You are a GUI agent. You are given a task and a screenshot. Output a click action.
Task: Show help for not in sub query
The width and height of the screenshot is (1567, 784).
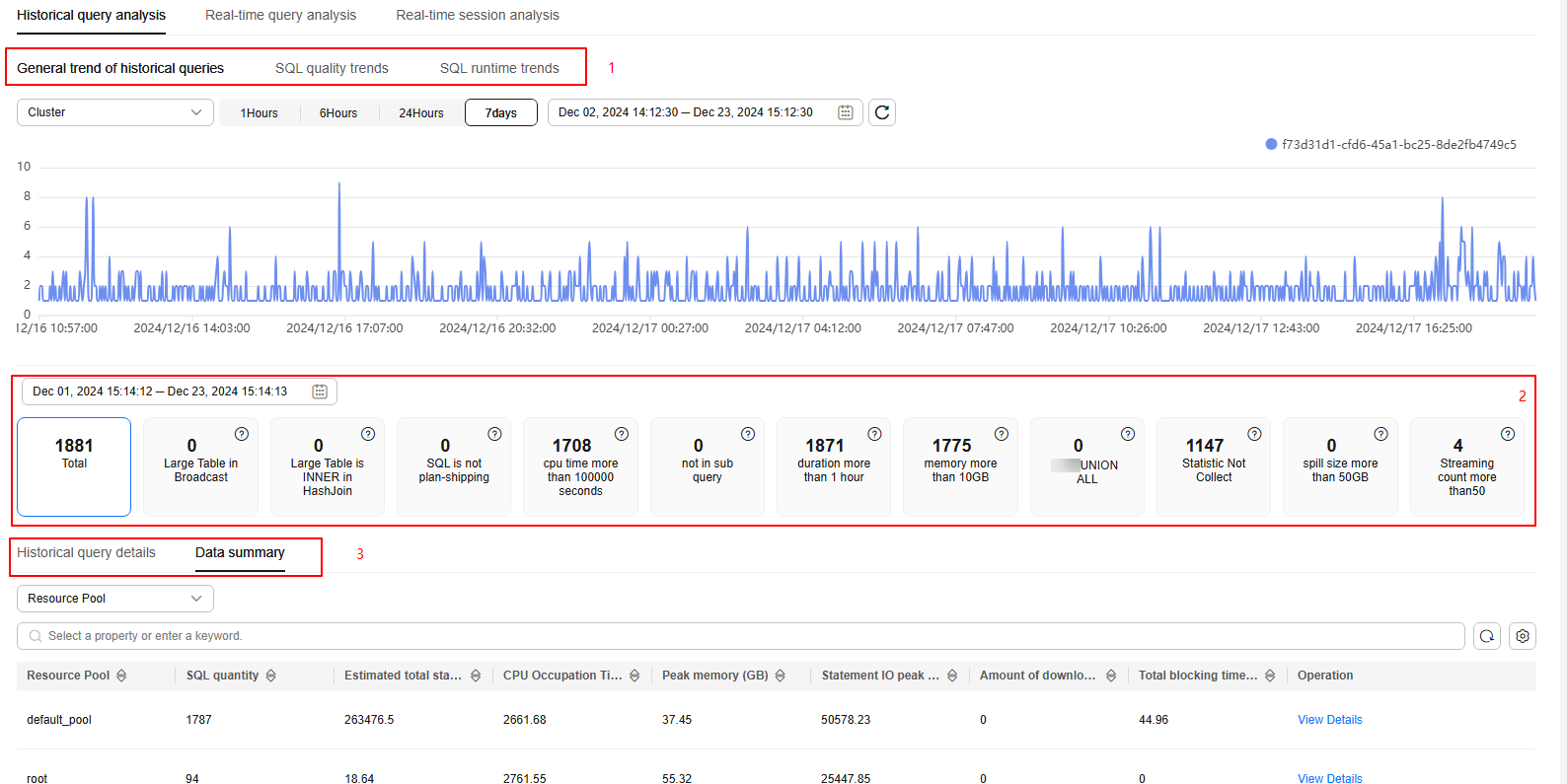748,434
